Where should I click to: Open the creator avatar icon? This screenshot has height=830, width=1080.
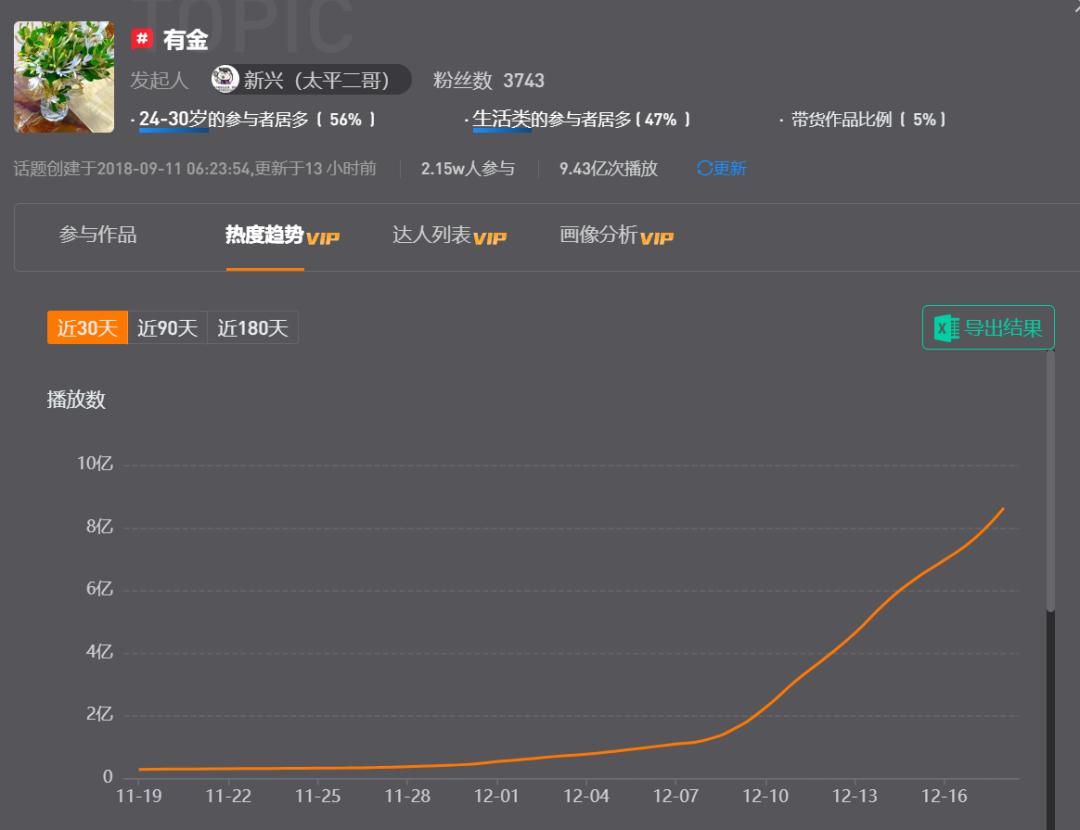tap(225, 79)
